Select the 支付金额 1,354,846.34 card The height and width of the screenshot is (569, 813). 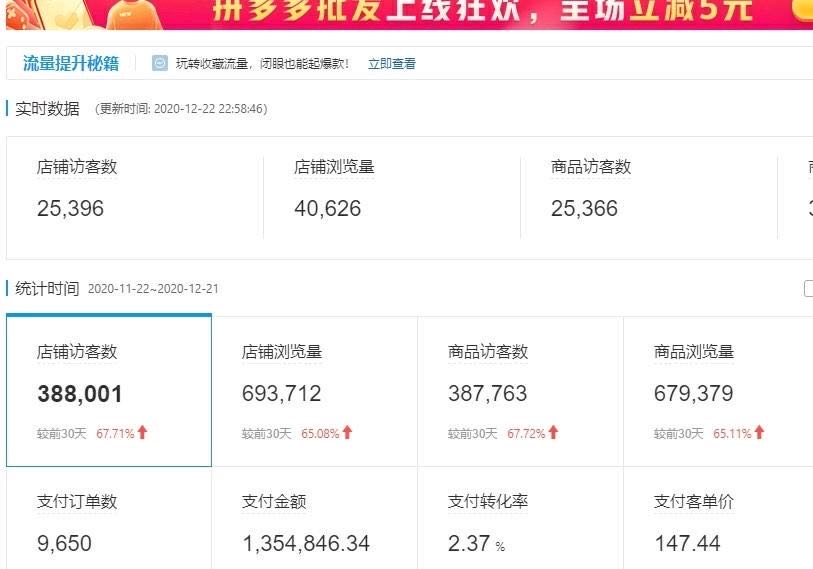(x=314, y=522)
